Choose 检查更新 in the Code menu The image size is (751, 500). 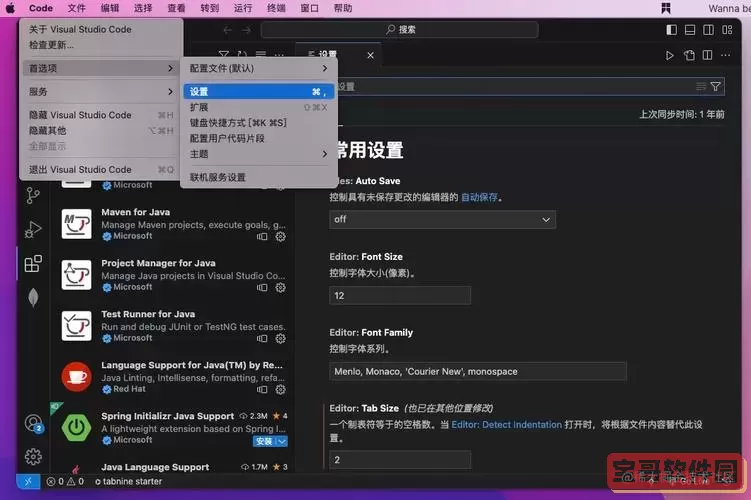tap(101, 45)
